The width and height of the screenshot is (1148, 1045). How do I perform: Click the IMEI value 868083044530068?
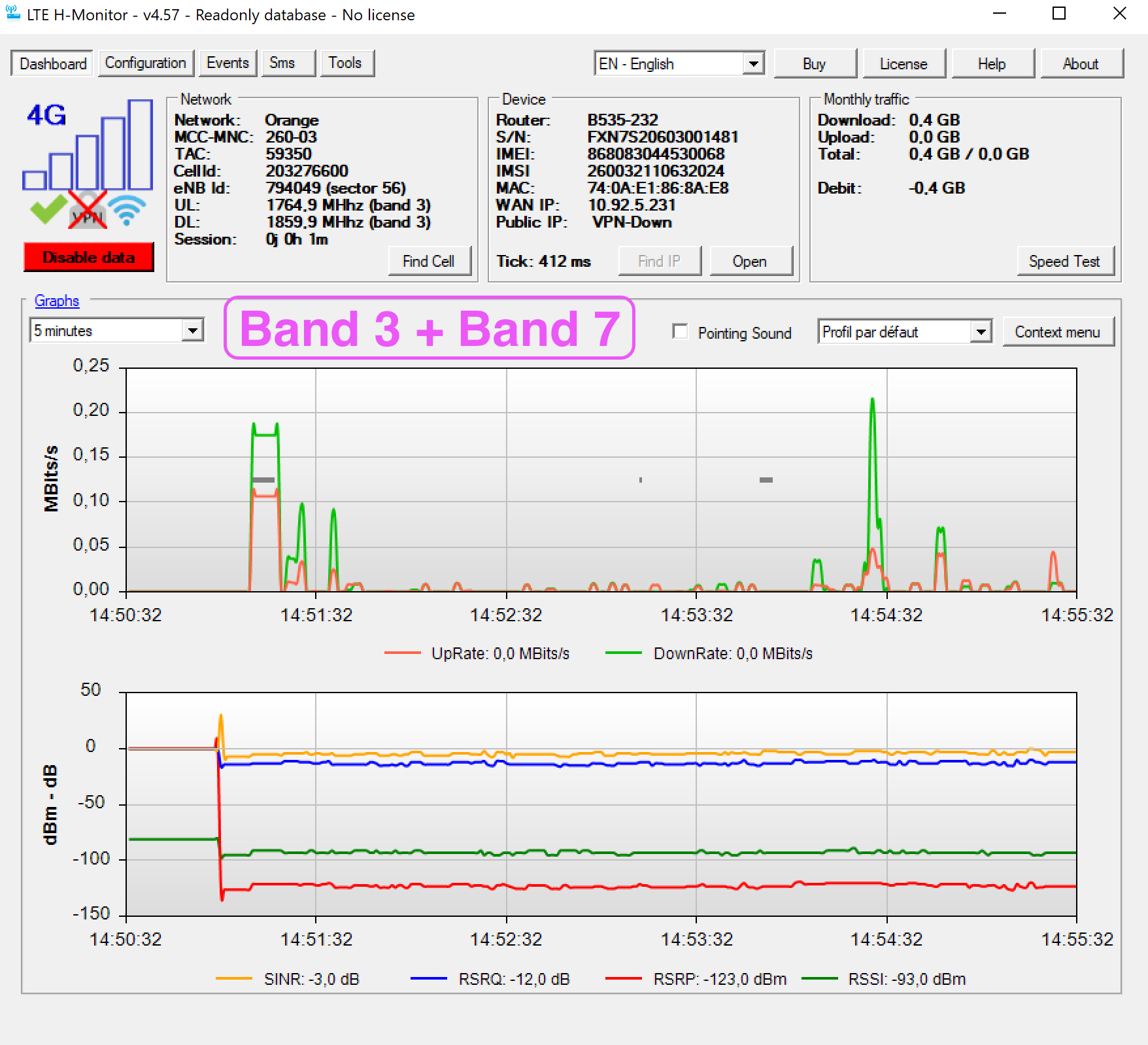click(x=656, y=154)
